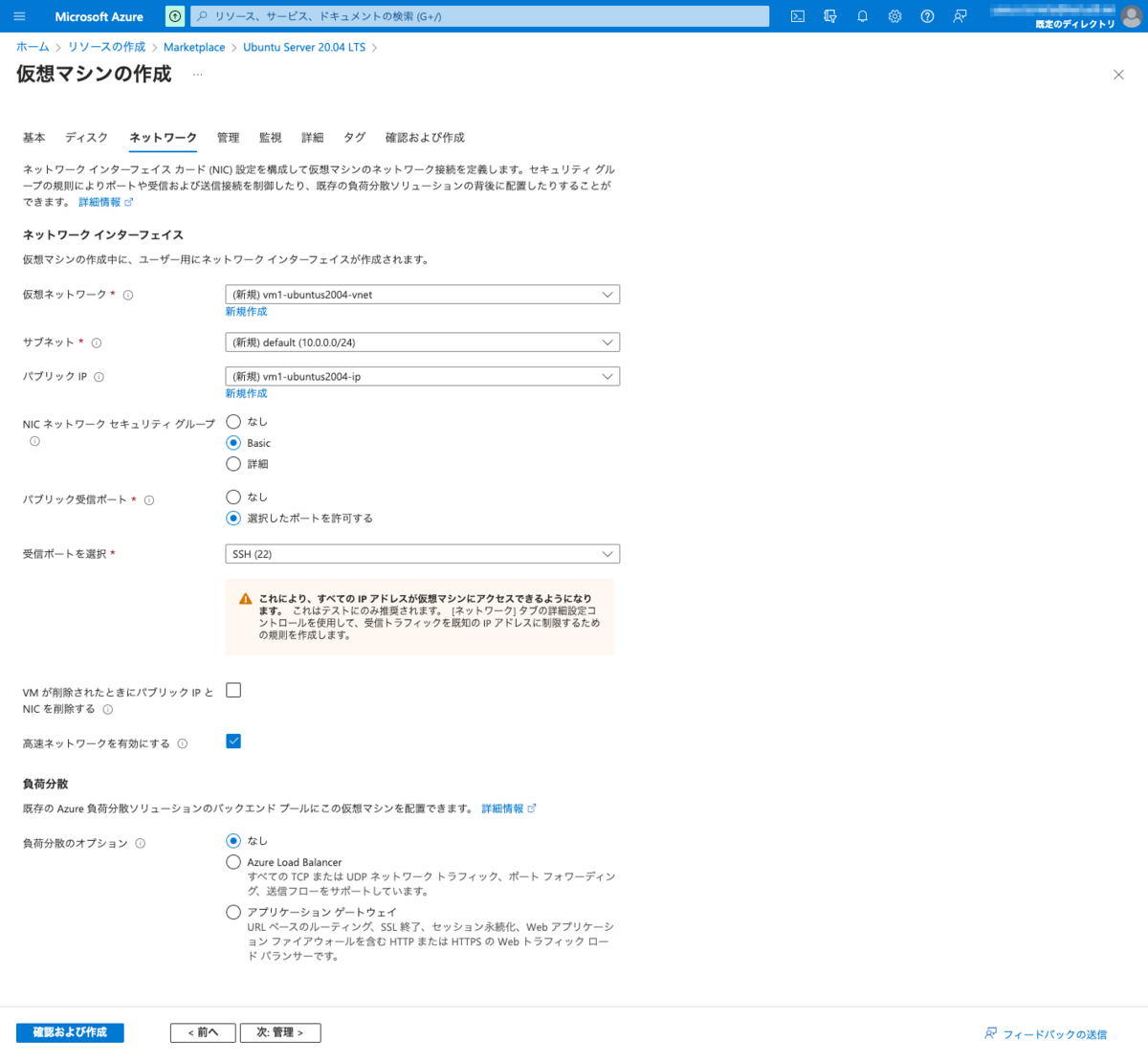Select 詳細 NIC security group option

click(233, 464)
